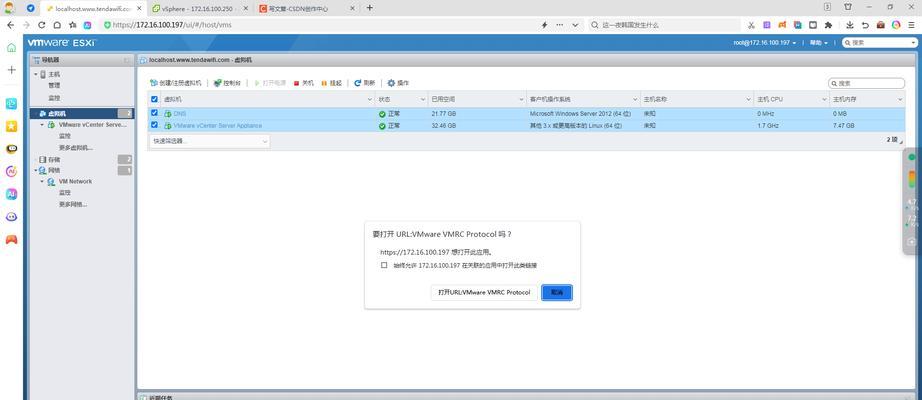Click the 取消 button in the dialog
This screenshot has width=922, height=400.
pos(557,292)
